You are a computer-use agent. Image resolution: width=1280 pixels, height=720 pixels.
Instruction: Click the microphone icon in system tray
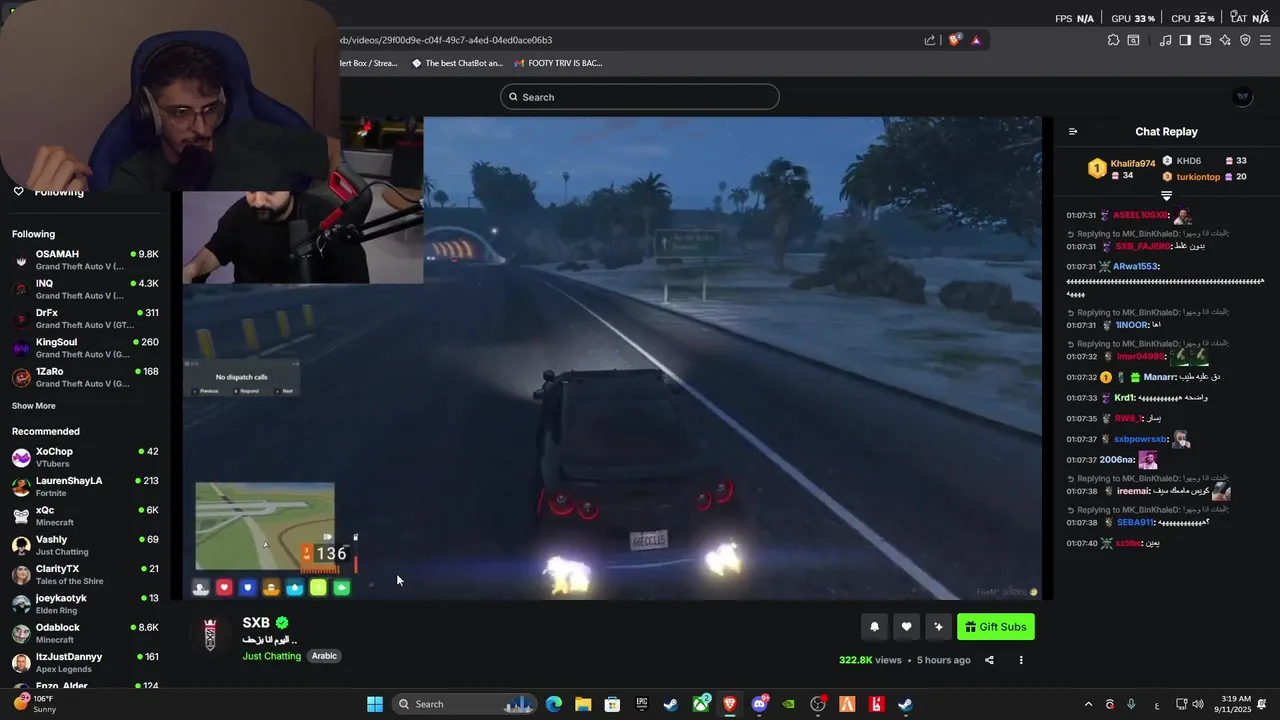click(x=1131, y=704)
